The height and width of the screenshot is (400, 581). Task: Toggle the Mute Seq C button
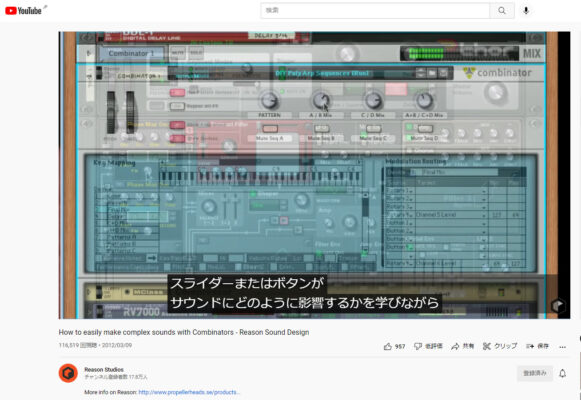click(373, 129)
